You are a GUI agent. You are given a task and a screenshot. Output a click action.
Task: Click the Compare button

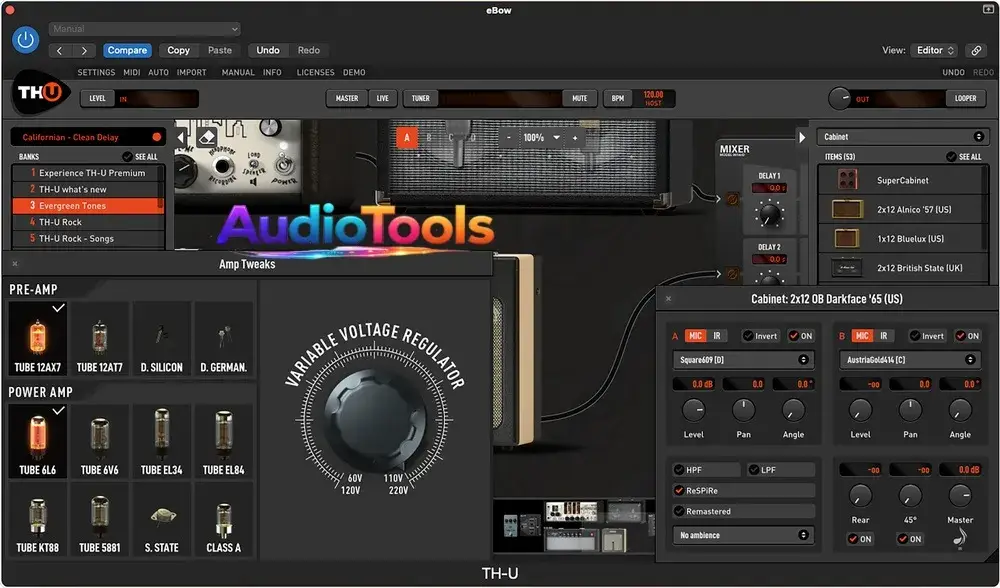pyautogui.click(x=127, y=50)
